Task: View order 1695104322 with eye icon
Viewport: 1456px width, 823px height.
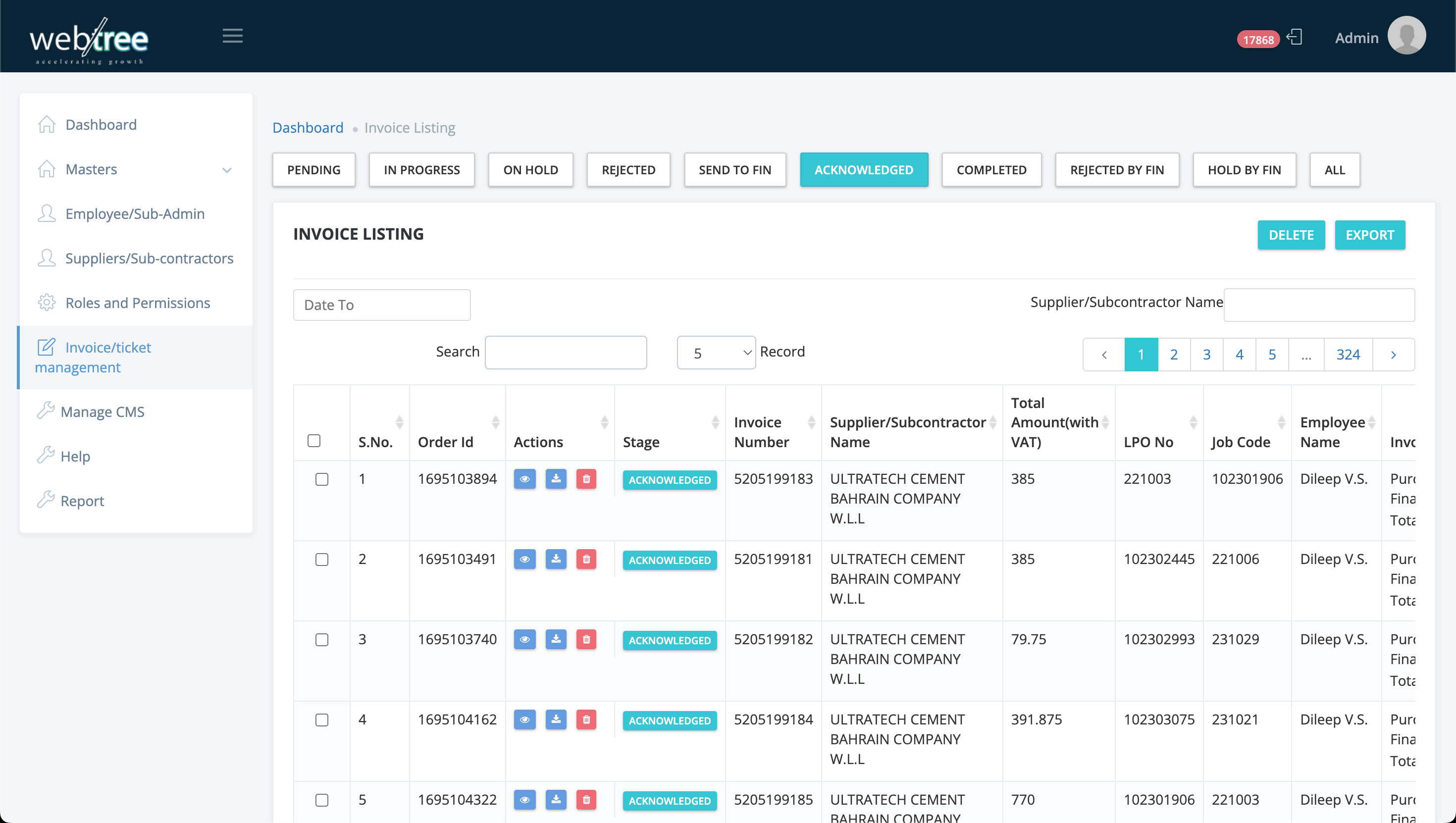Action: pyautogui.click(x=524, y=800)
